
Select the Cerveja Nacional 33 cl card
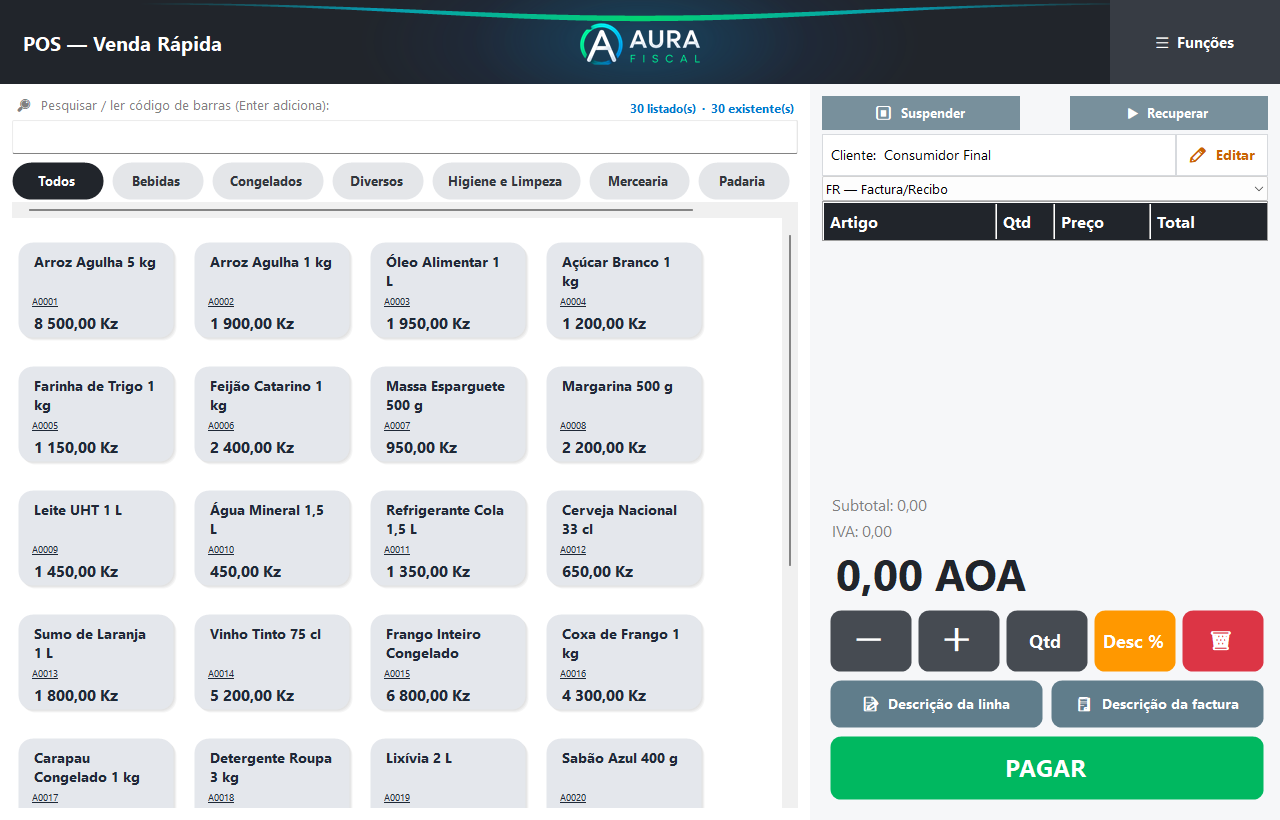coord(625,538)
